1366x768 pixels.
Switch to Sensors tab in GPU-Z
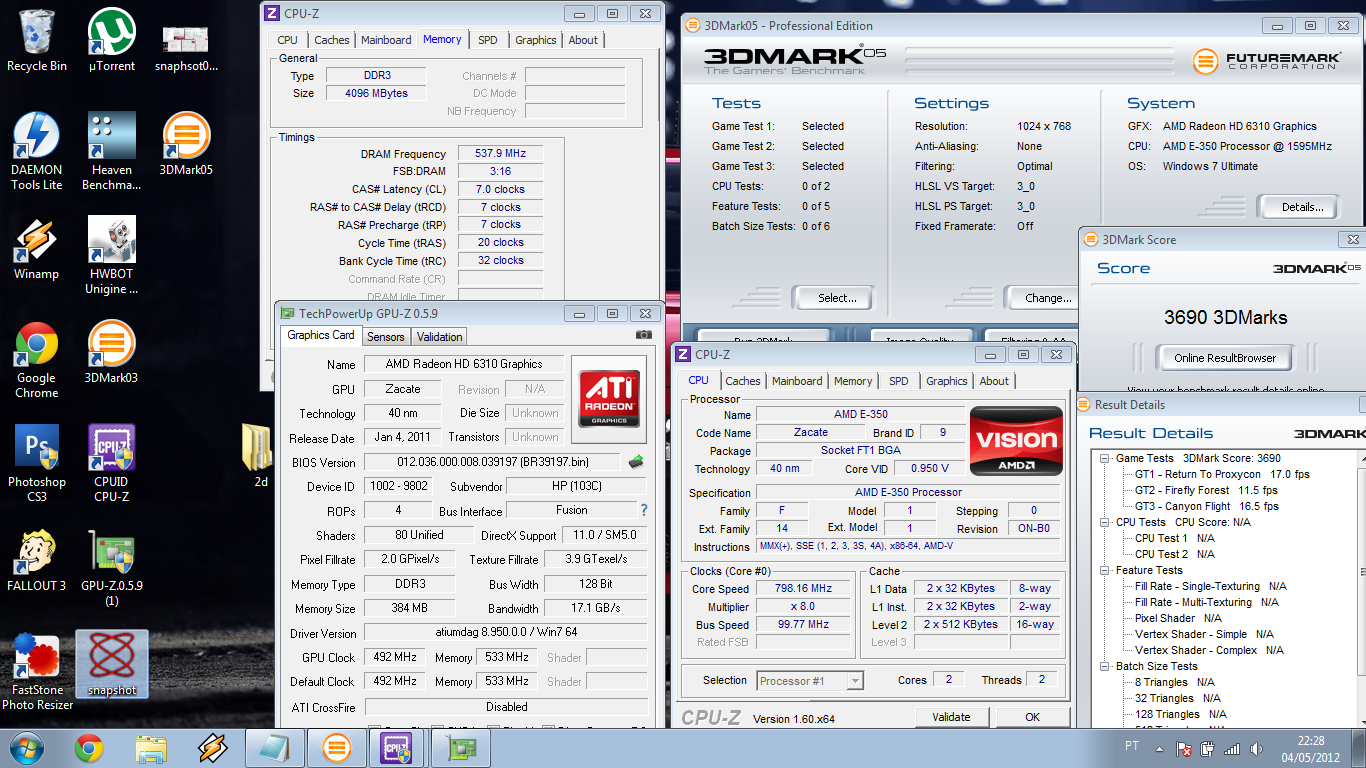point(386,337)
